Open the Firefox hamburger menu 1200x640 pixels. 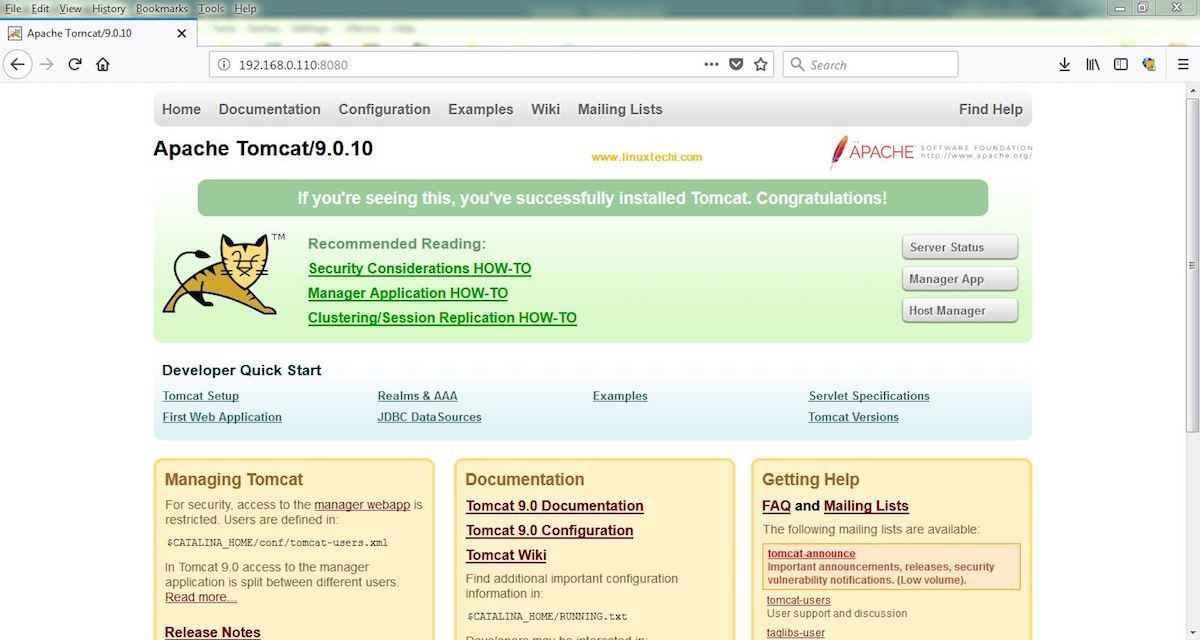[1183, 64]
